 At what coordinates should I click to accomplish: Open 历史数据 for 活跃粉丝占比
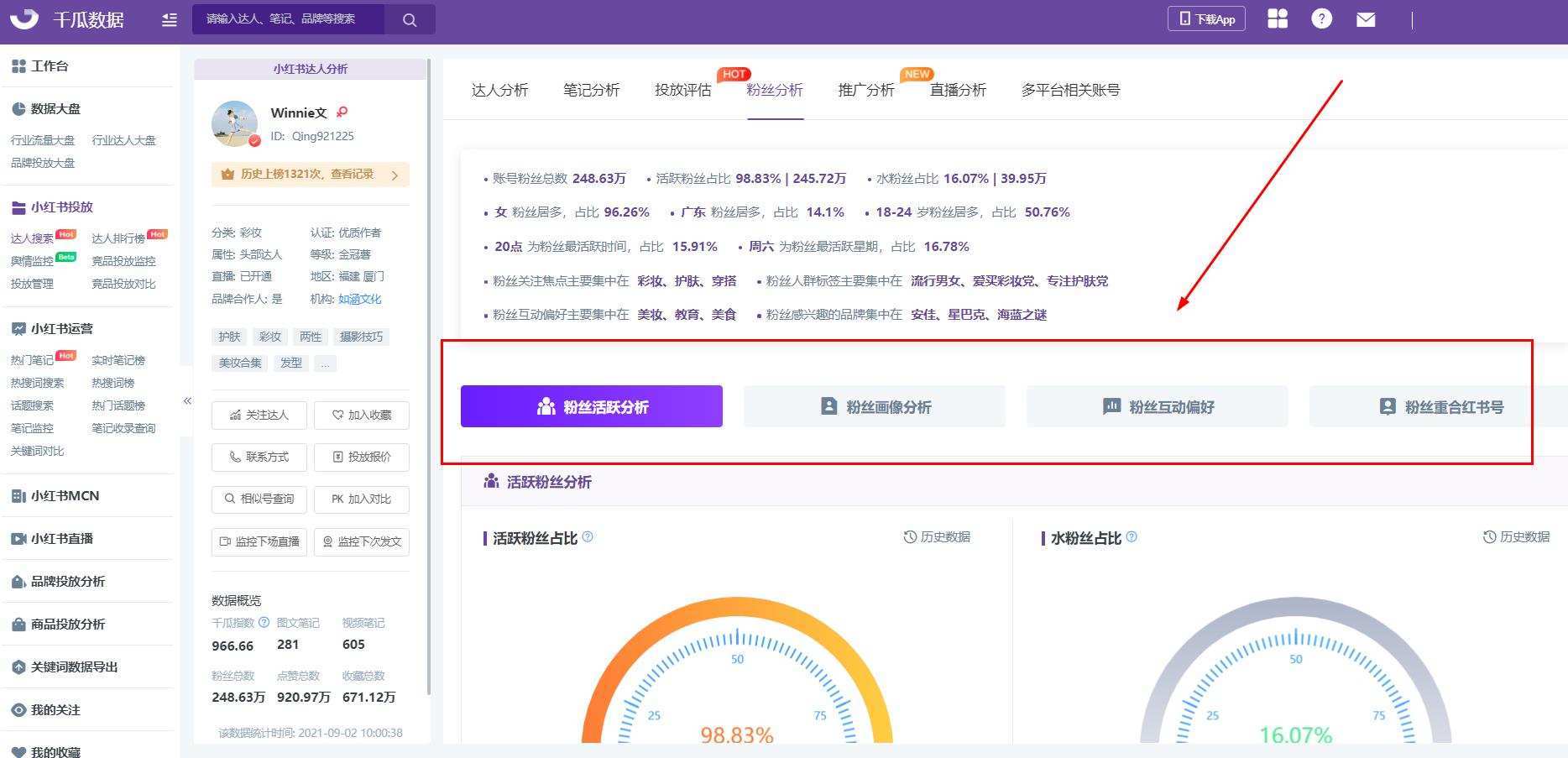click(x=937, y=537)
